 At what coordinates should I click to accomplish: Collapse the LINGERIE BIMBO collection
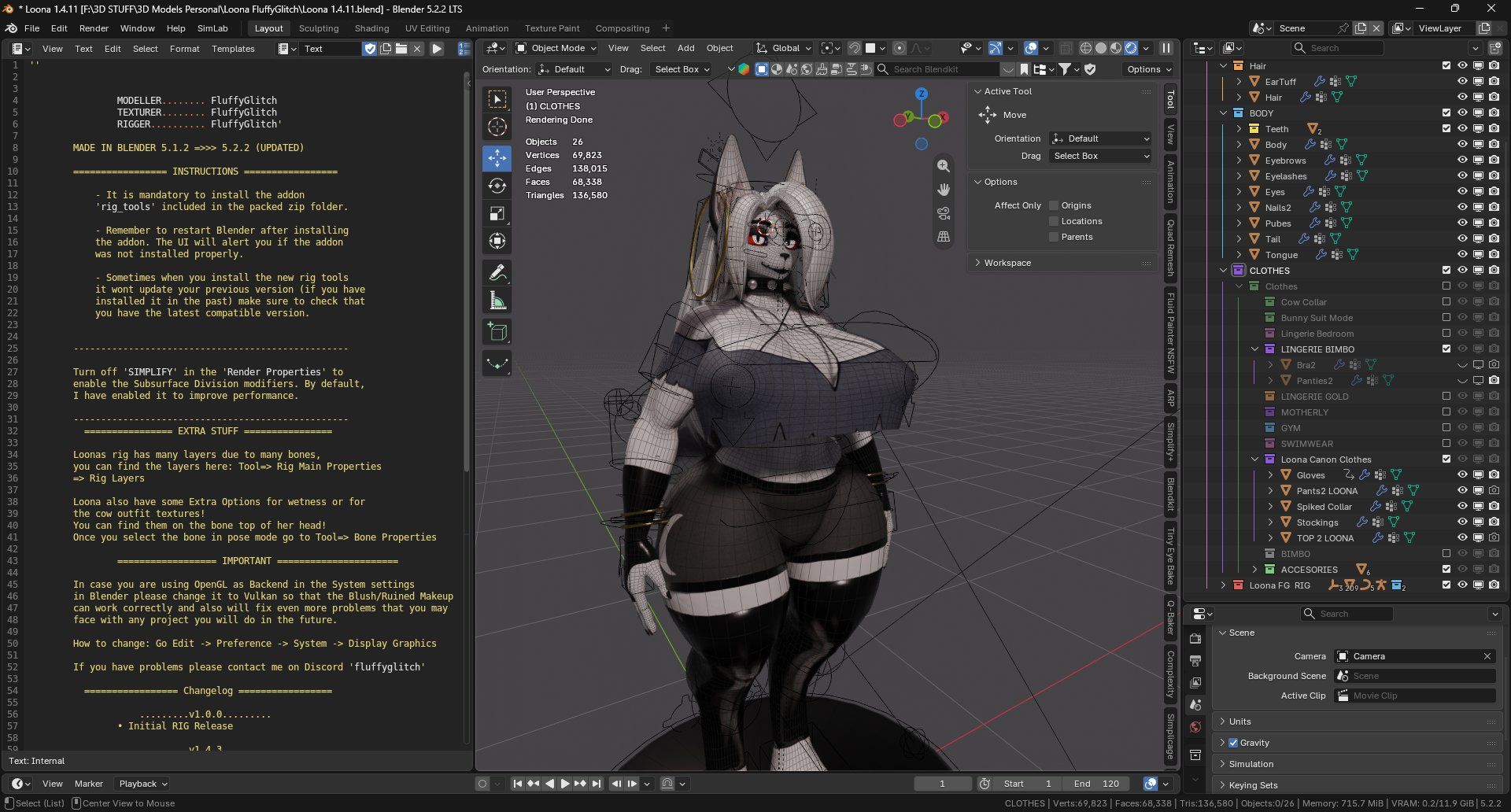point(1254,349)
